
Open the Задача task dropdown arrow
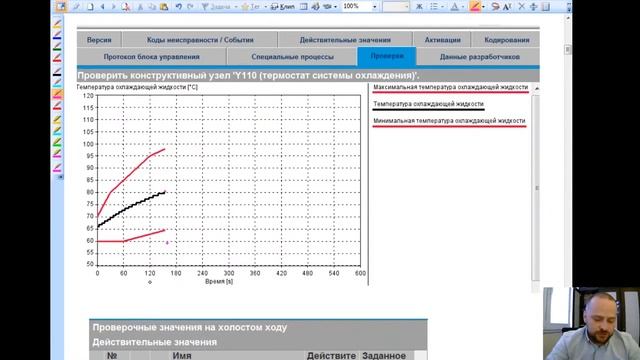click(x=236, y=7)
